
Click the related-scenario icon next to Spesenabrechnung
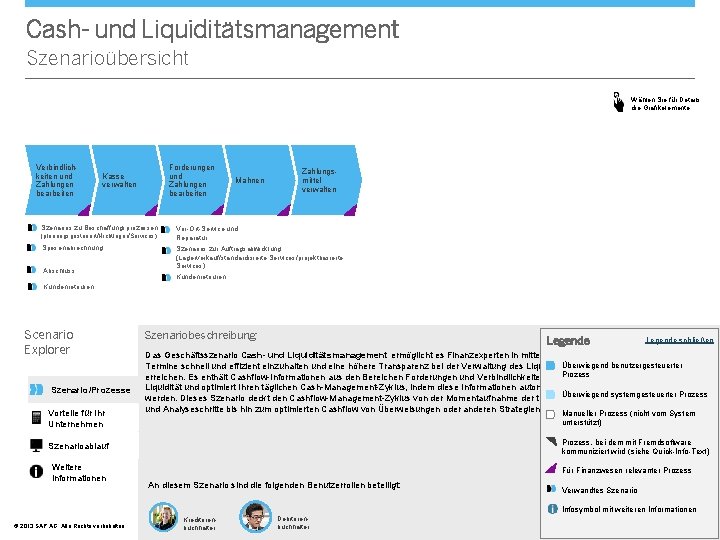32,248
